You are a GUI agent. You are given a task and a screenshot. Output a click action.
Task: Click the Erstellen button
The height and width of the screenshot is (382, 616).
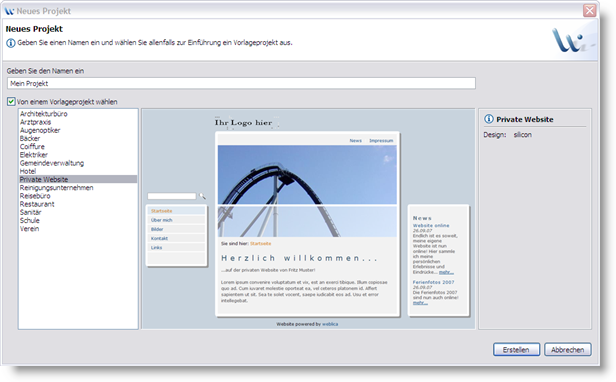(x=516, y=349)
